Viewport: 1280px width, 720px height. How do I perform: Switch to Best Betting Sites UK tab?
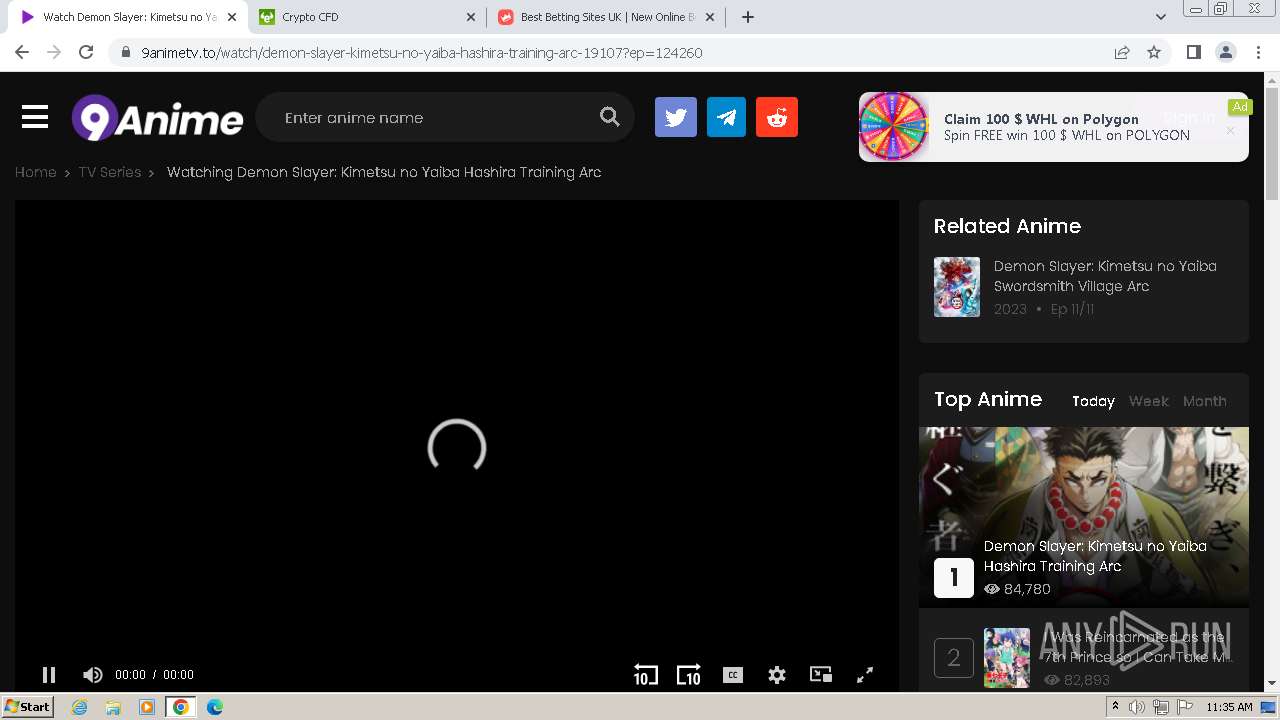(608, 17)
